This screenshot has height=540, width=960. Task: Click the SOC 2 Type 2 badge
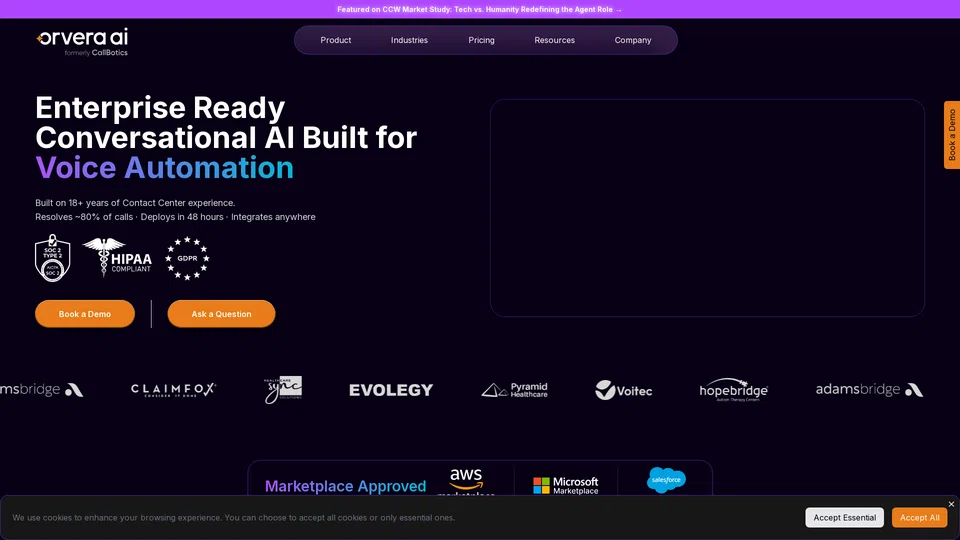[53, 258]
